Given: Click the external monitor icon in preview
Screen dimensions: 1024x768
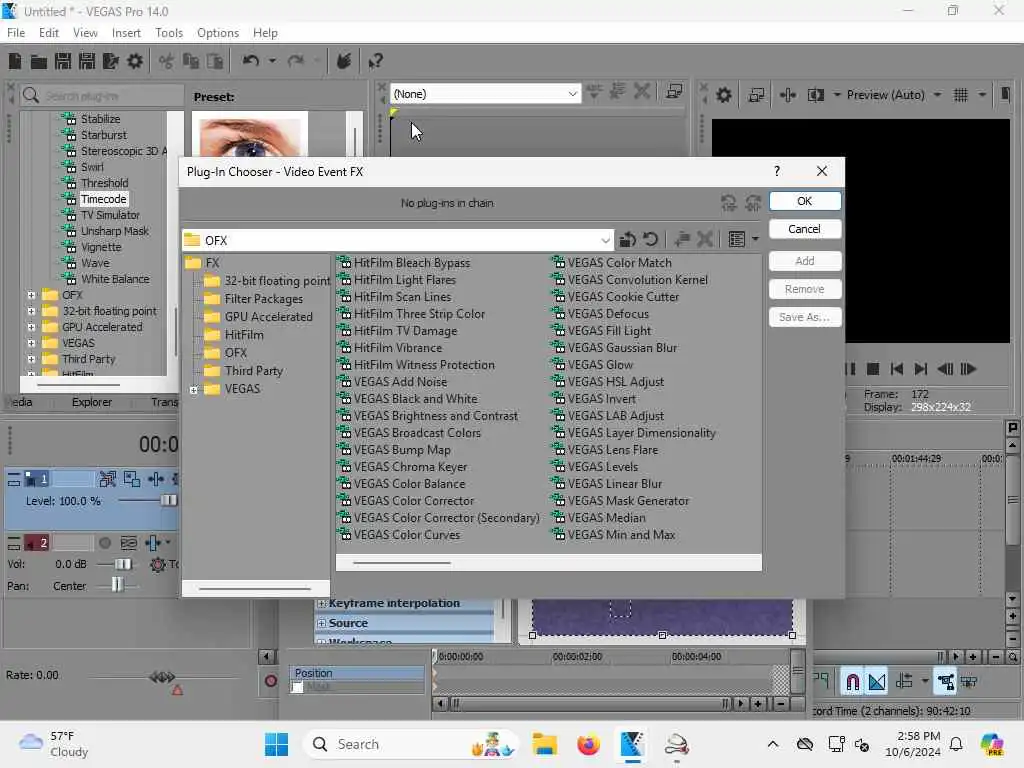Looking at the screenshot, I should [756, 95].
